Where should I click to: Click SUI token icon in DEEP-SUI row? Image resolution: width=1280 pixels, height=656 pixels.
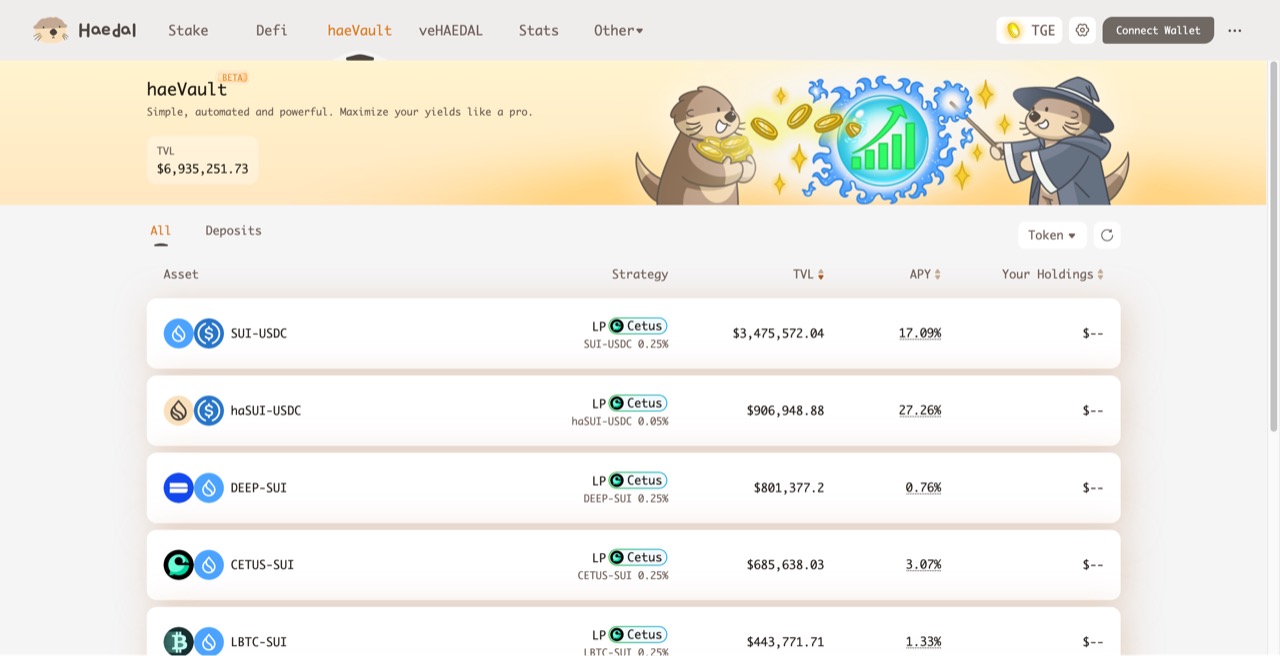pos(208,487)
